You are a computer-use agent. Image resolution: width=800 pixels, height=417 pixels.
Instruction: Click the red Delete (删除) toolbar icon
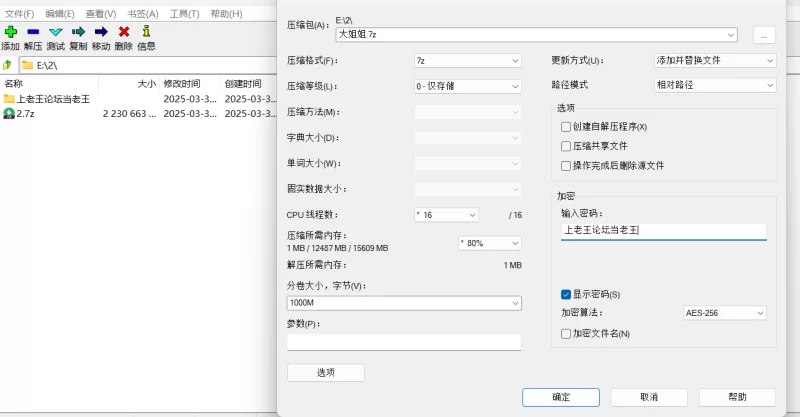coord(123,32)
